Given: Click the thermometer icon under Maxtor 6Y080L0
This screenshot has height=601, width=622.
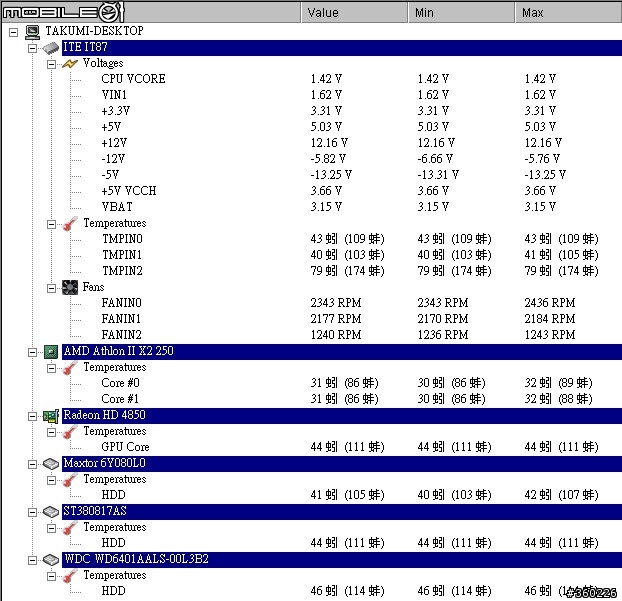Looking at the screenshot, I should (70, 480).
